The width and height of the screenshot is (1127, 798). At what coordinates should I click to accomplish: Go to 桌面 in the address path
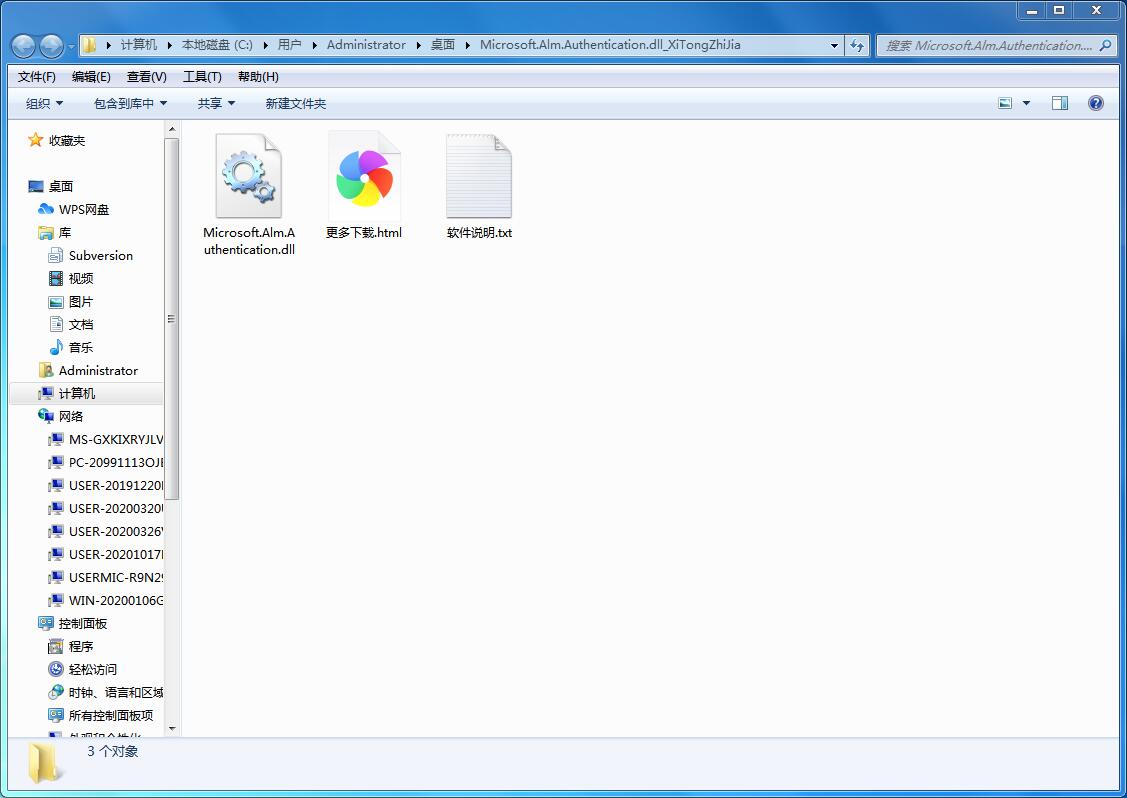[x=443, y=45]
